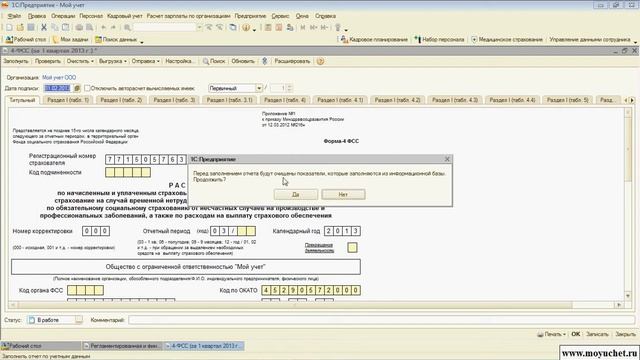The height and width of the screenshot is (360, 640).
Task: Open Рабочий стол from the panel
Action: (26, 40)
